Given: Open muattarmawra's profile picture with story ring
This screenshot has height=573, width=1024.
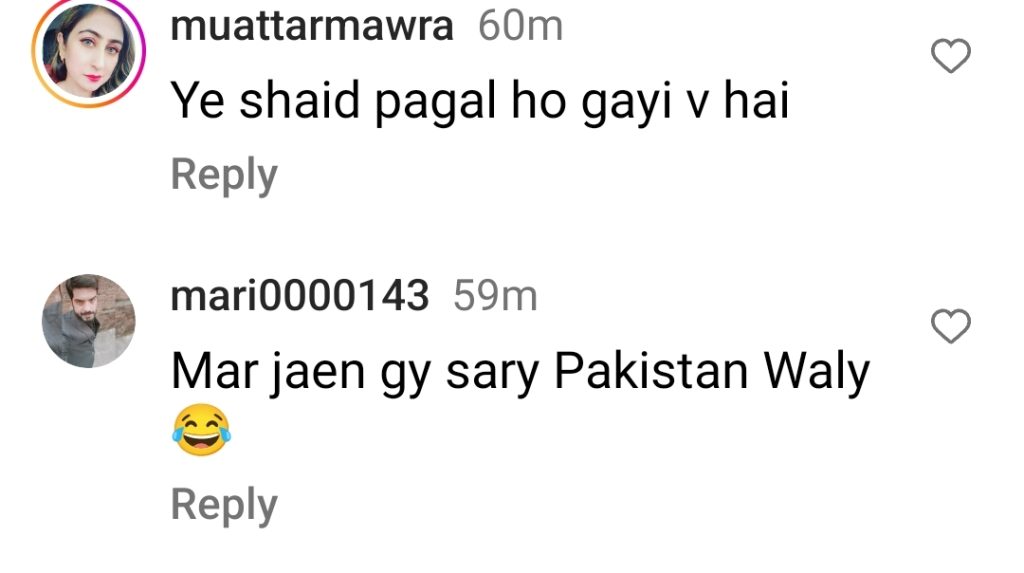Looking at the screenshot, I should pyautogui.click(x=89, y=50).
